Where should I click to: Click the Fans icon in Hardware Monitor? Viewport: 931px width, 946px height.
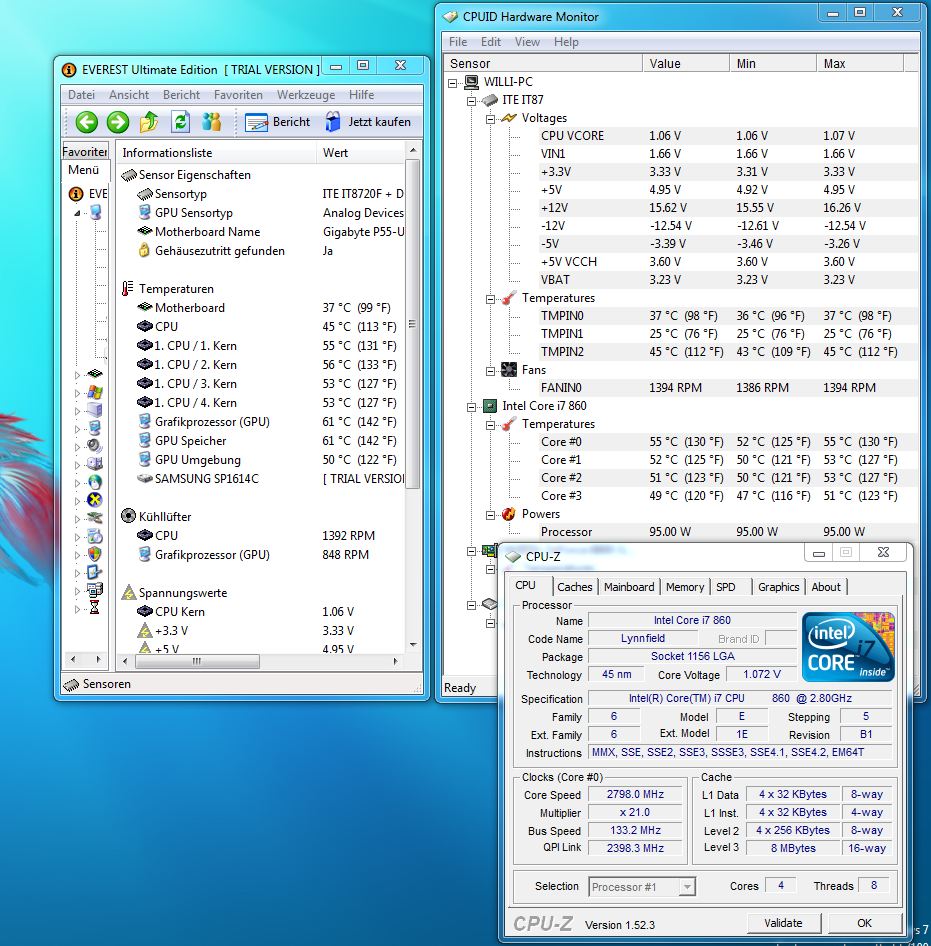tap(509, 370)
